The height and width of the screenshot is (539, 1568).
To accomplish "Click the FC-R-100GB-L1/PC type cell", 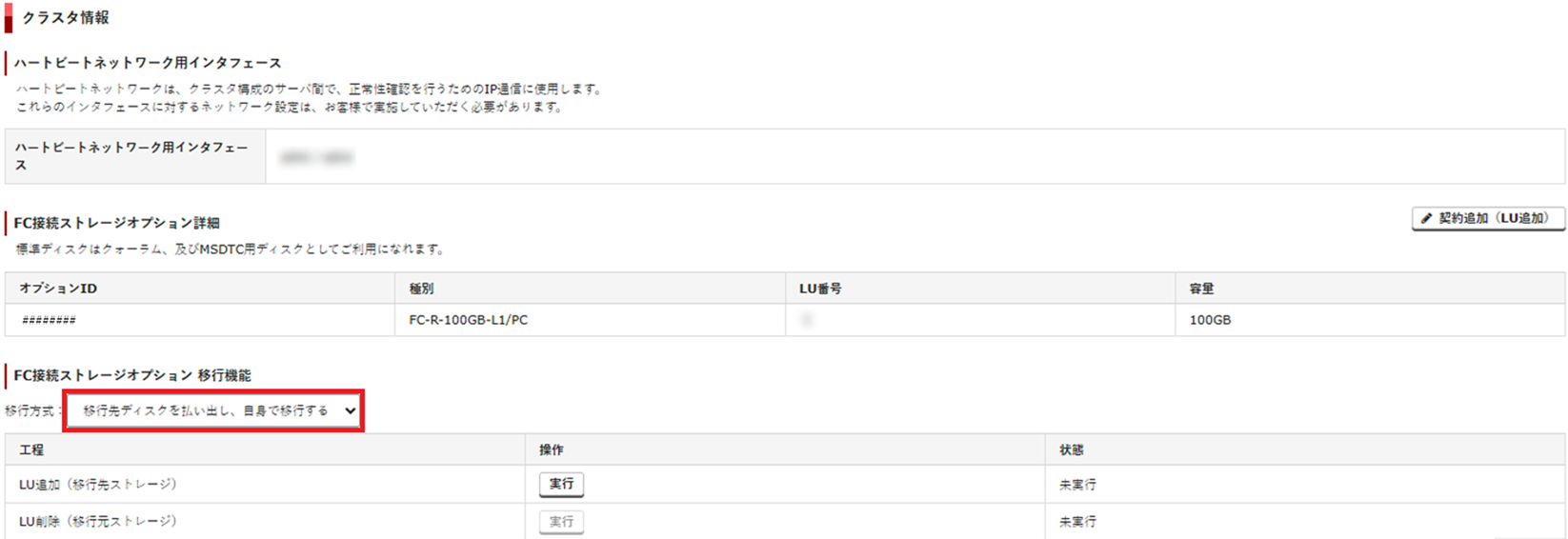I will click(x=468, y=320).
